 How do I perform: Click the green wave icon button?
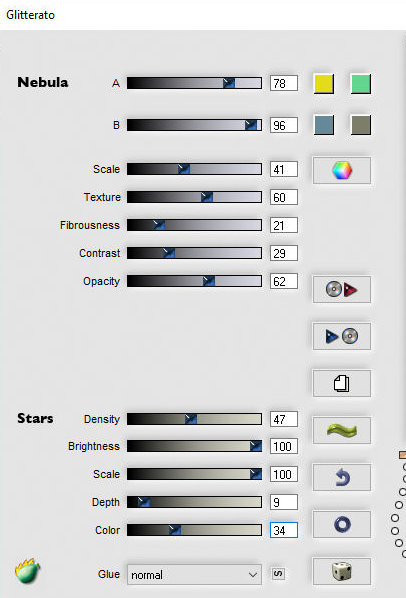[342, 430]
